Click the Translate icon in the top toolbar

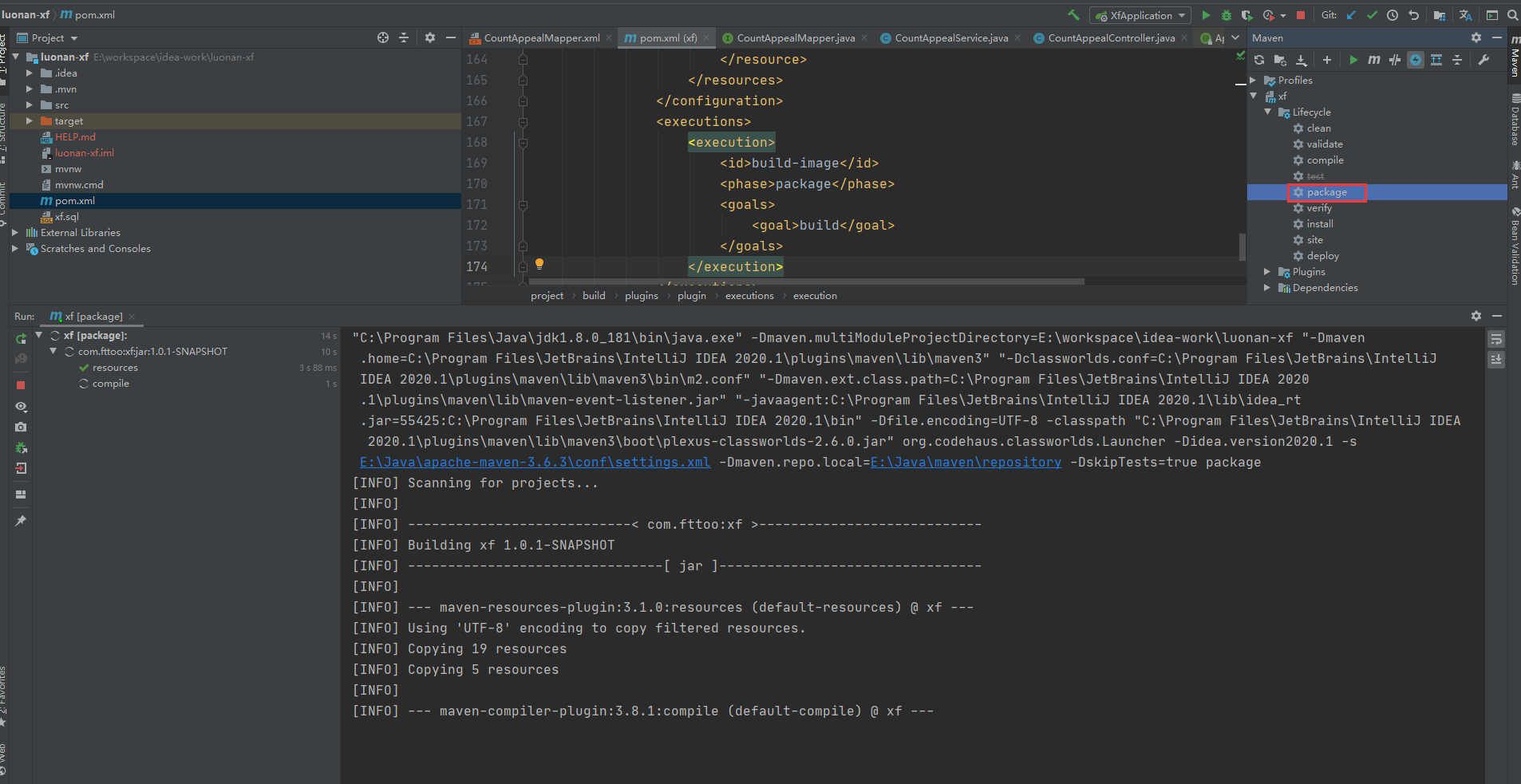pyautogui.click(x=1466, y=15)
